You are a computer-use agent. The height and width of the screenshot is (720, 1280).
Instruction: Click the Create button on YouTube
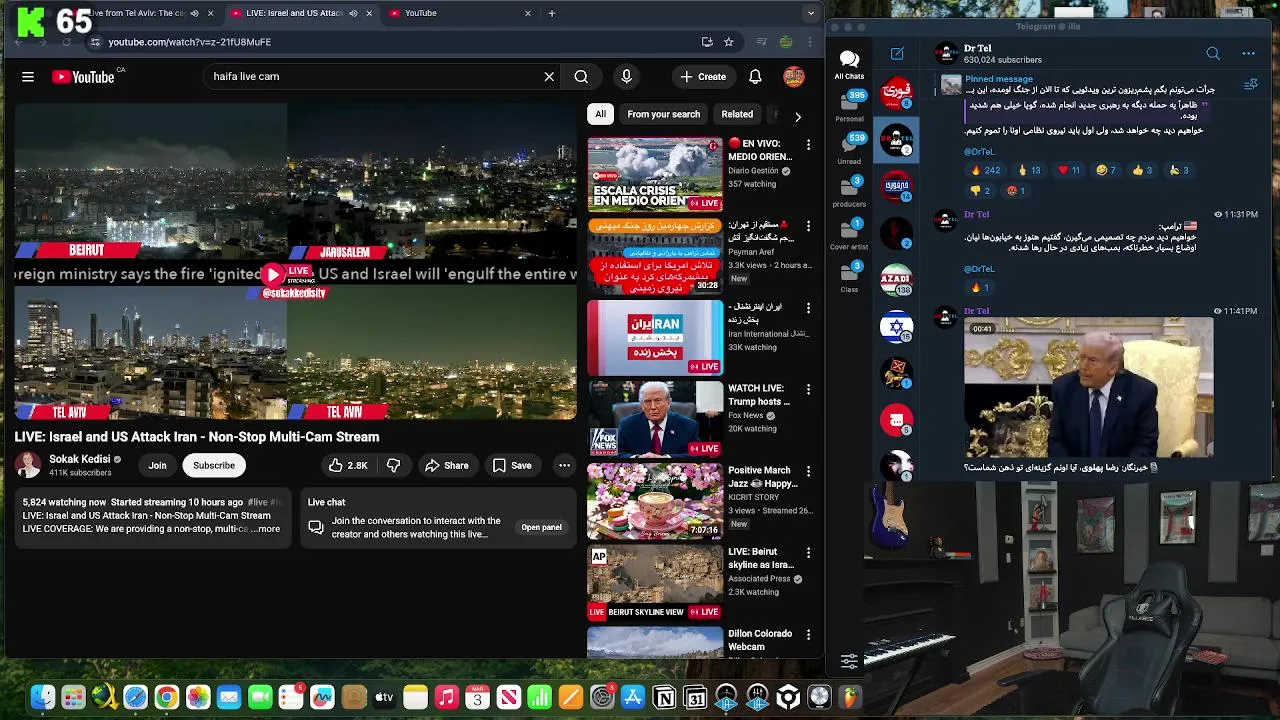(703, 76)
